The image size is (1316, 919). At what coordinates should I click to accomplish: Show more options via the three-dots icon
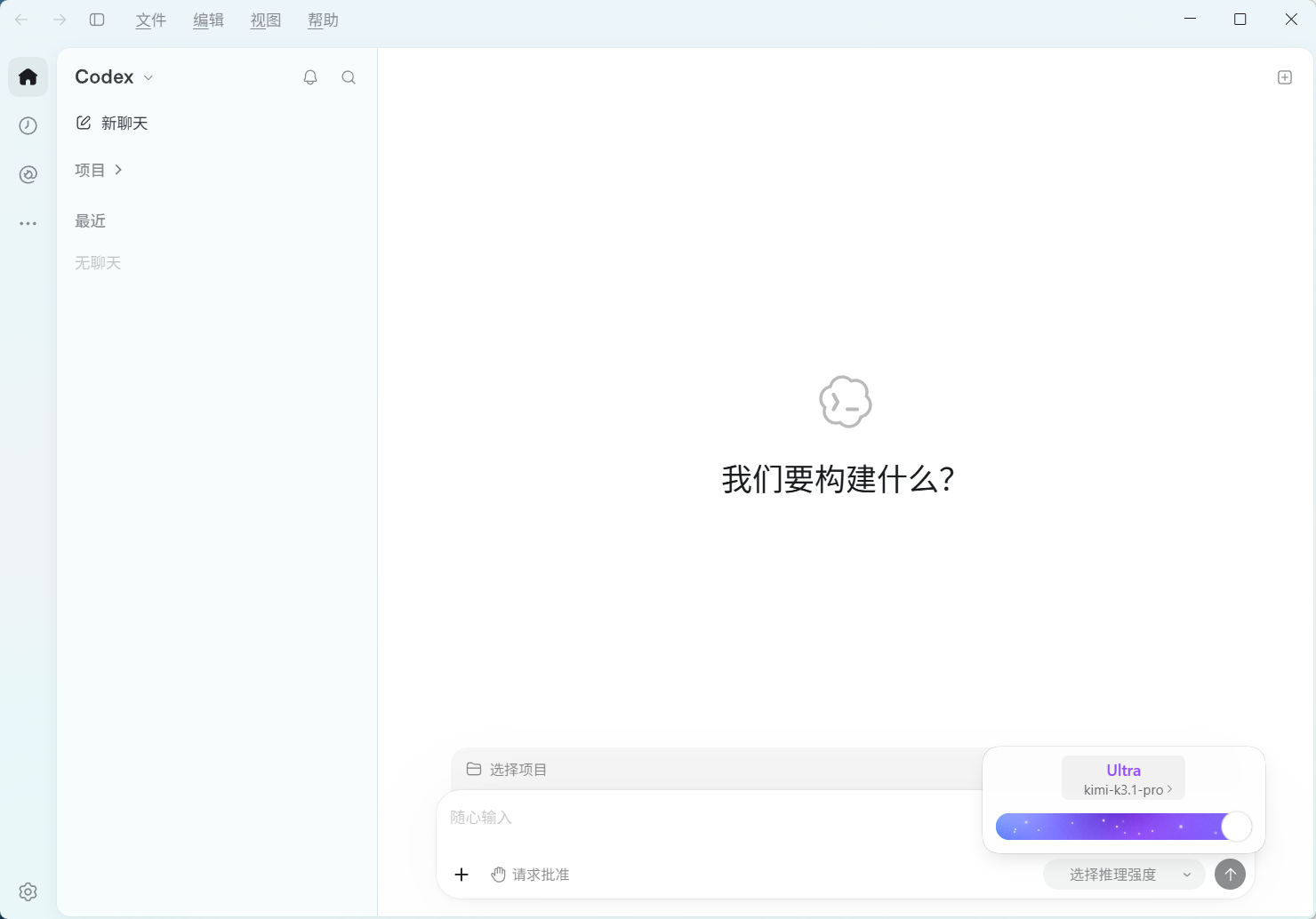click(x=28, y=224)
